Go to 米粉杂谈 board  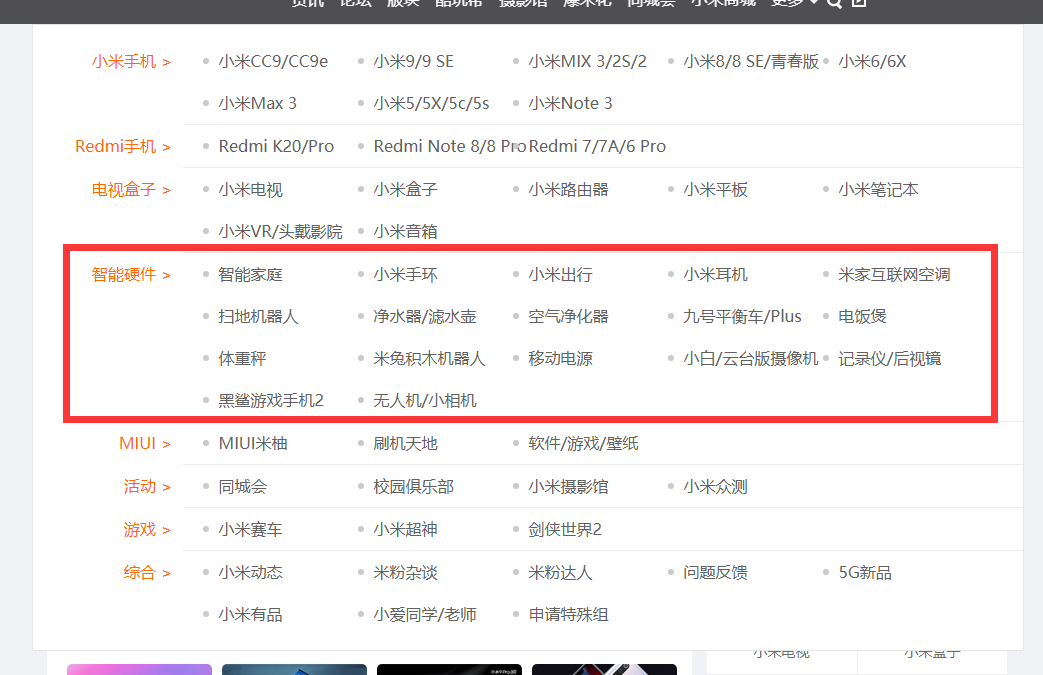(x=406, y=573)
